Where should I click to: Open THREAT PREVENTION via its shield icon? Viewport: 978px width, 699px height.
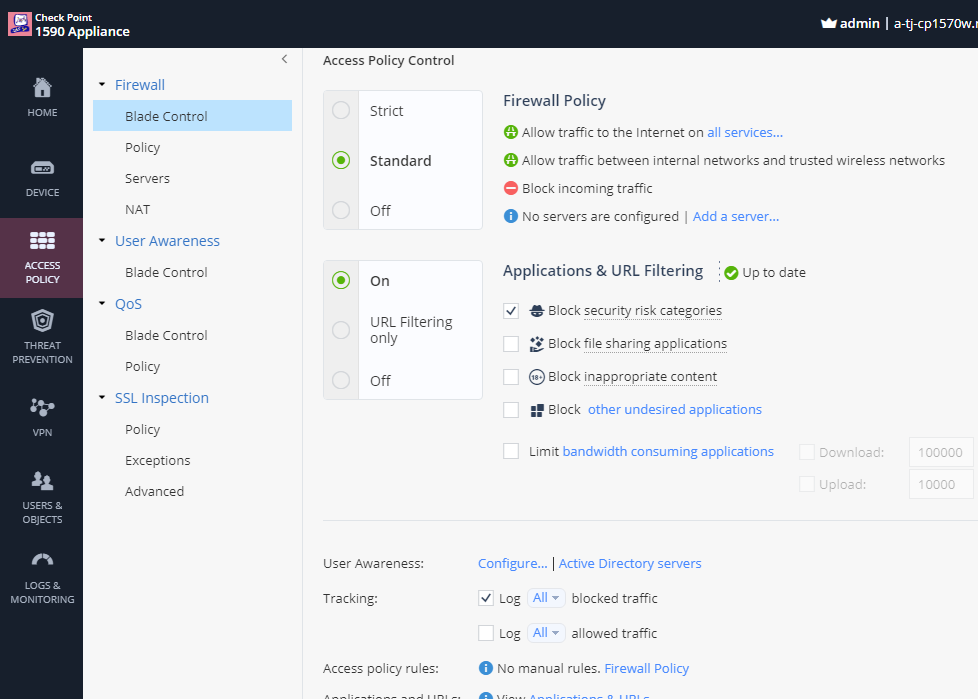(41, 320)
